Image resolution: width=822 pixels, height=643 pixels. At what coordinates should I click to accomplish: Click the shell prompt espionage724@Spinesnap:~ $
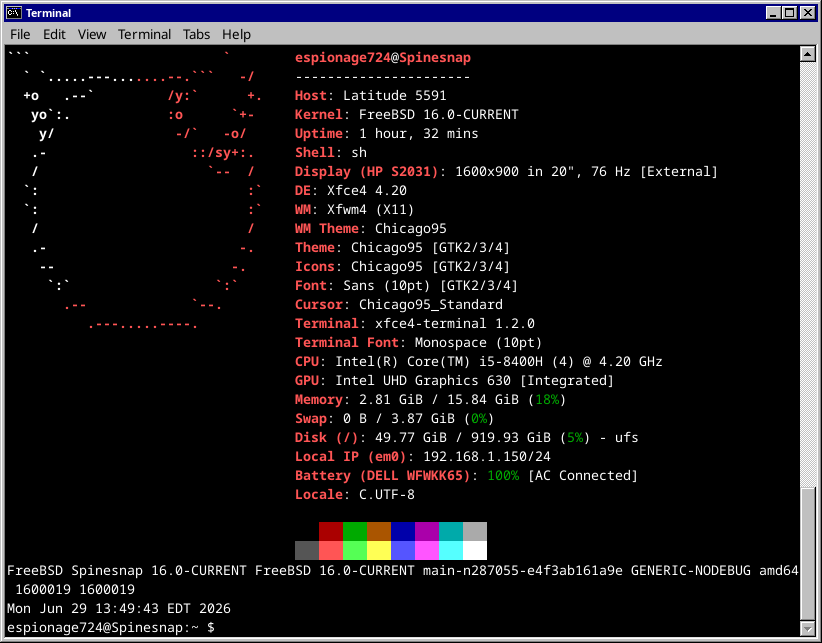(x=111, y=627)
